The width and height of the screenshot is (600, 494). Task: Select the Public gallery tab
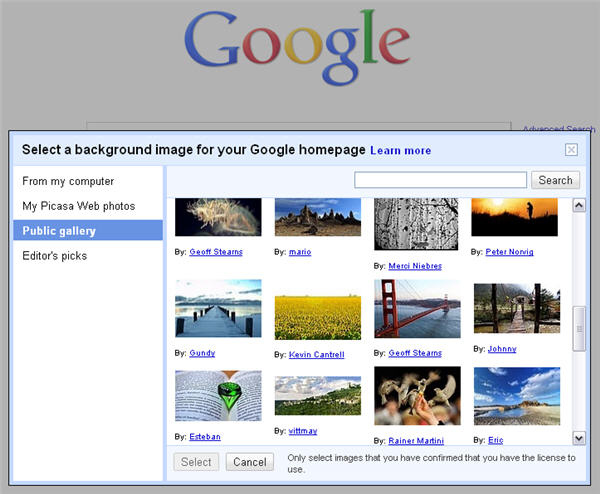pos(59,231)
